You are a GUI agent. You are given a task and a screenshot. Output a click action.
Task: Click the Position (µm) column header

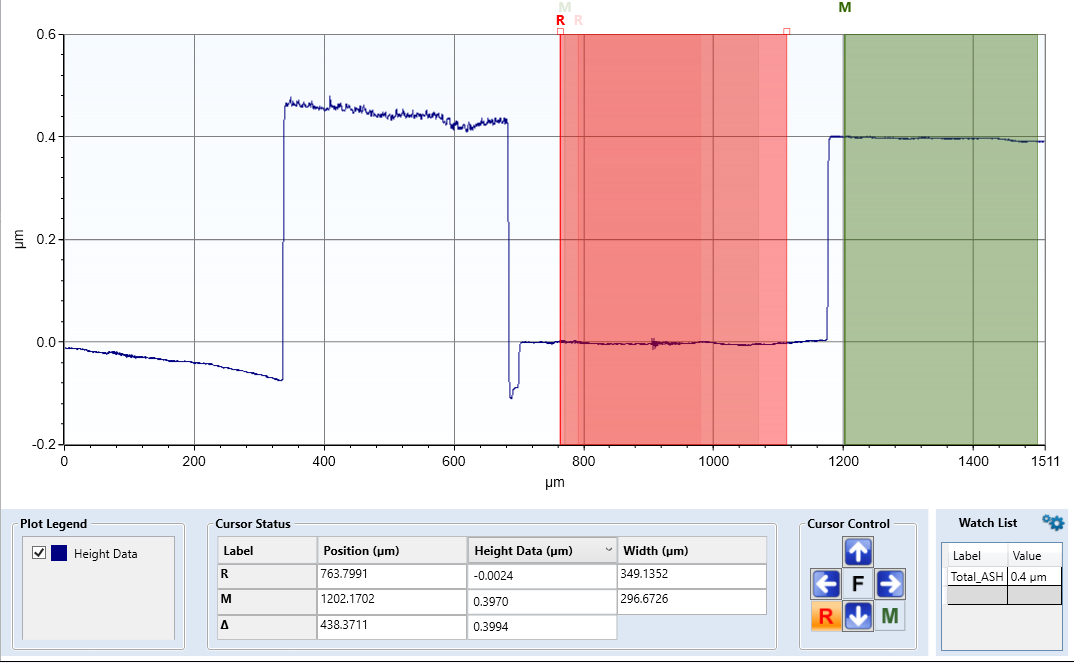tap(392, 550)
